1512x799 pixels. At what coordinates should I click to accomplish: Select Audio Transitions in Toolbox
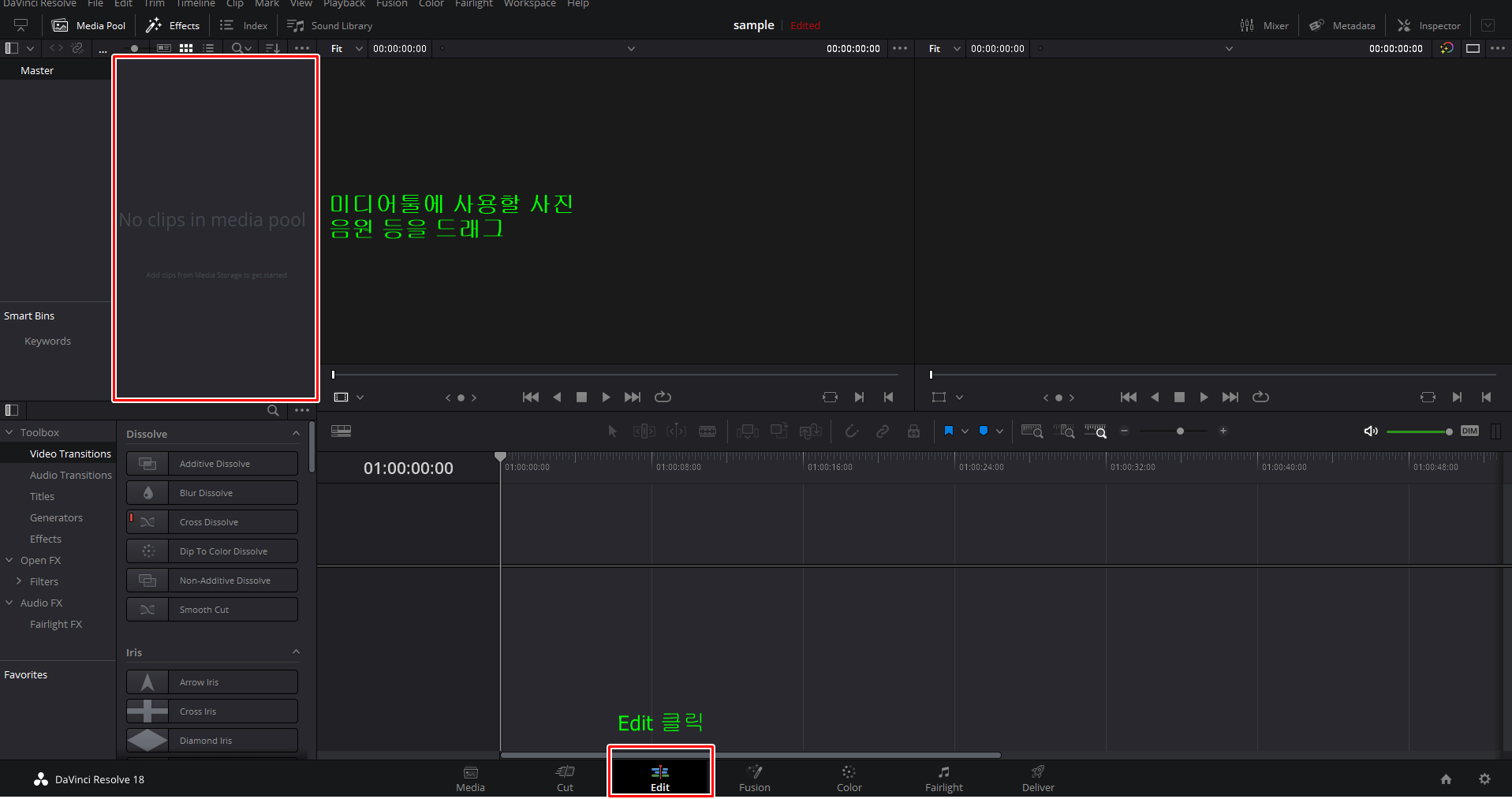(x=71, y=475)
